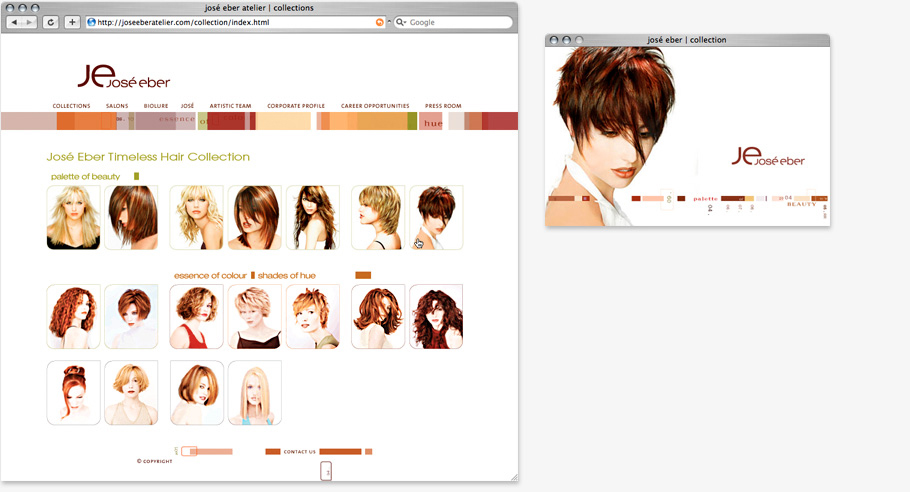Open the JOSÉ menu item
Screen dimensions: 910x492
tap(187, 106)
